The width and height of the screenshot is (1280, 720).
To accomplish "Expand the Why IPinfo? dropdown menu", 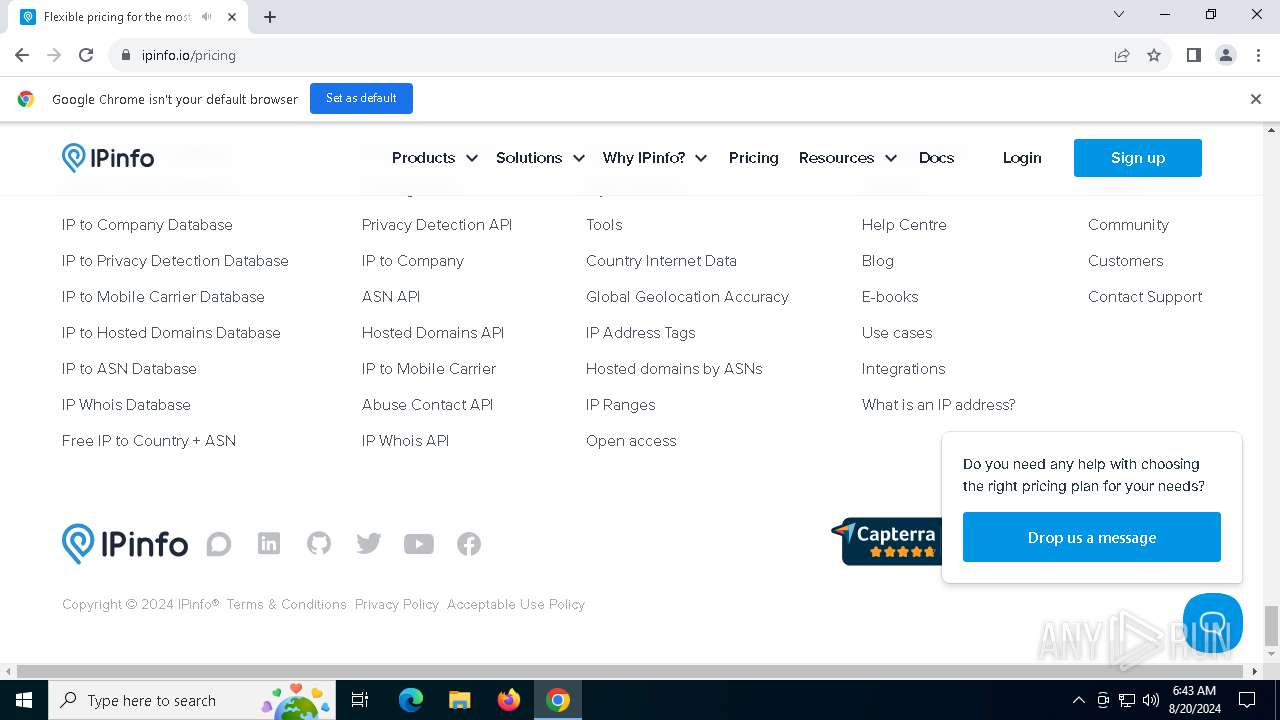I will coord(655,158).
